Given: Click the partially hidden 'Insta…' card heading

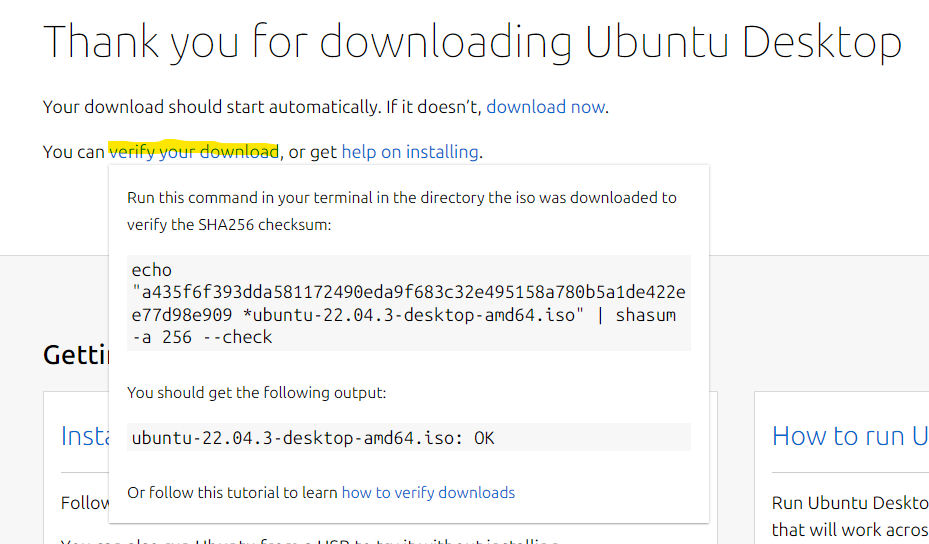Looking at the screenshot, I should (85, 436).
